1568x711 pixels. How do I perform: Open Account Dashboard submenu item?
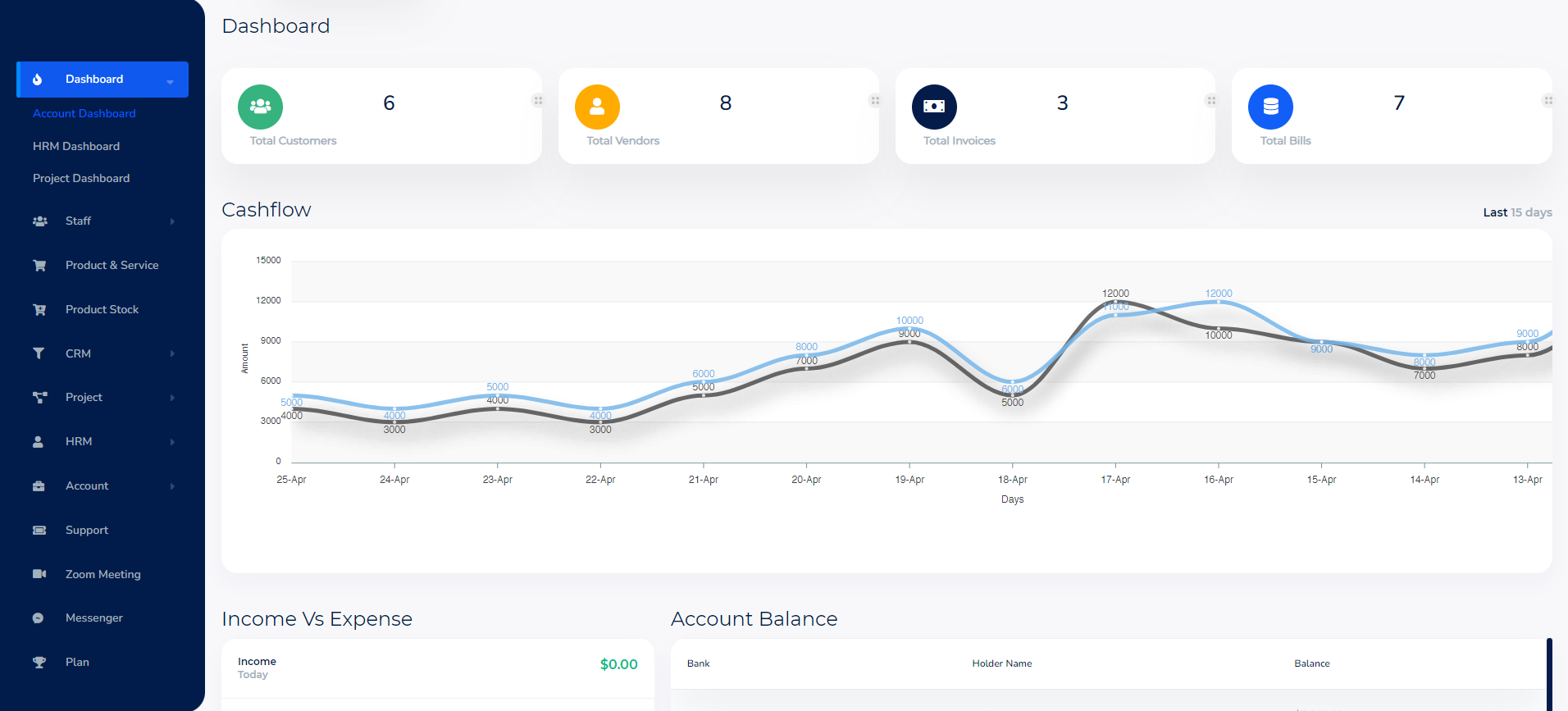tap(84, 114)
